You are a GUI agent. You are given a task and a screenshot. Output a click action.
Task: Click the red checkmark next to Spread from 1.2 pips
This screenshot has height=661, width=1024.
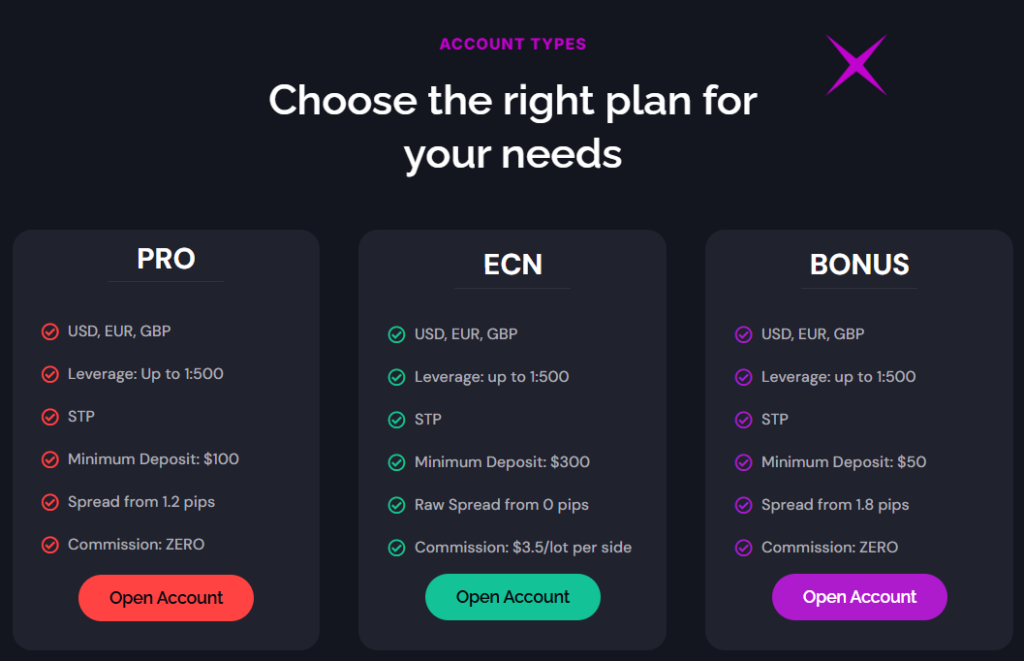tap(49, 502)
